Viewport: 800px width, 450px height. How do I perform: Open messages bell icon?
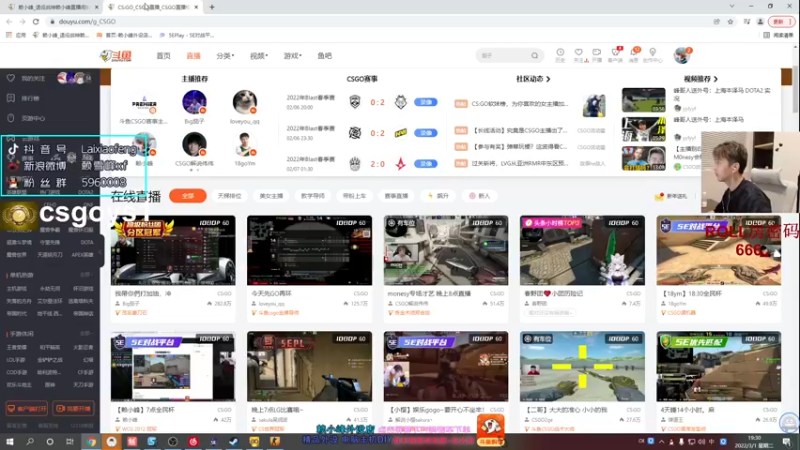[x=634, y=55]
